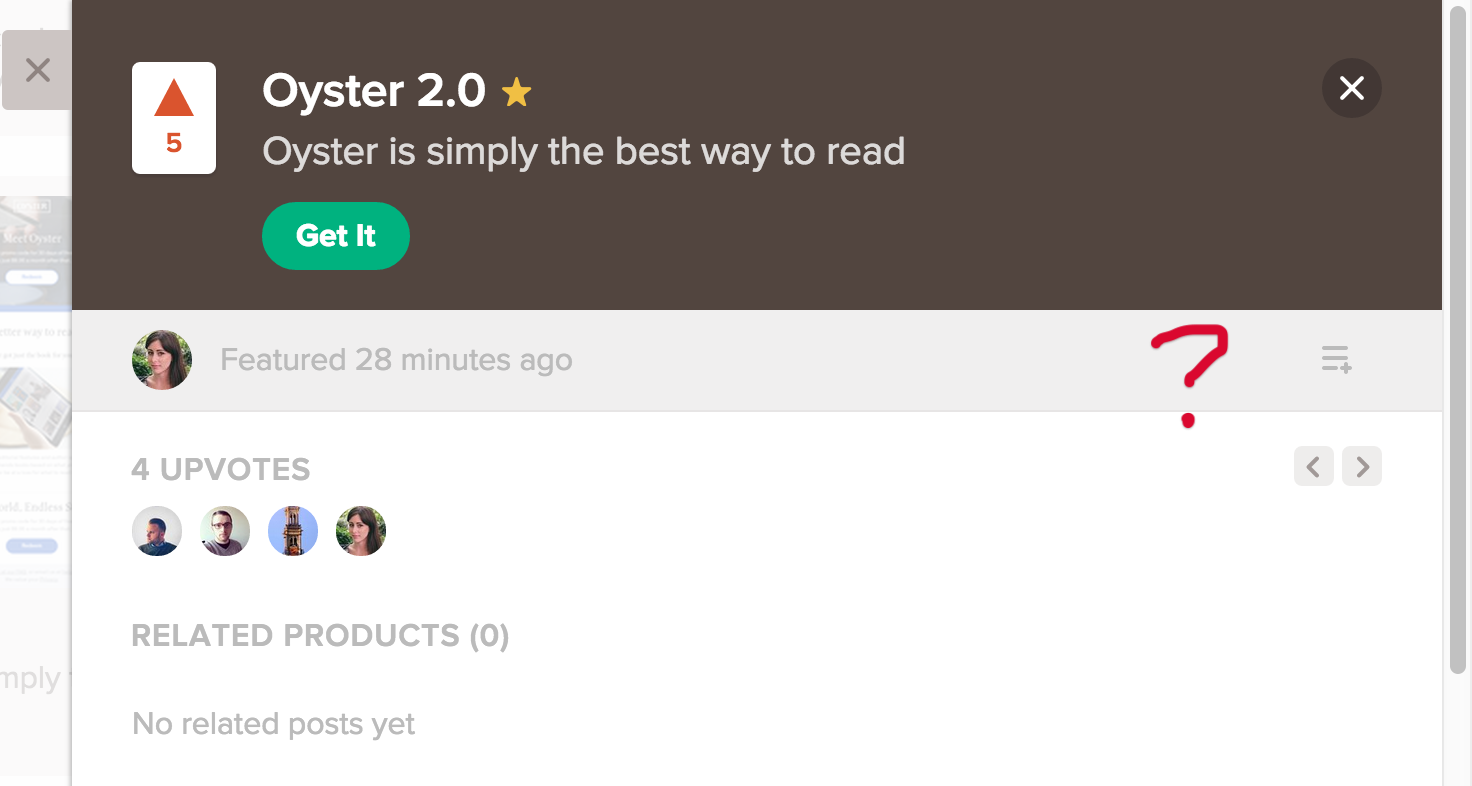Click the Featured 28 minutes ago text

coord(396,360)
